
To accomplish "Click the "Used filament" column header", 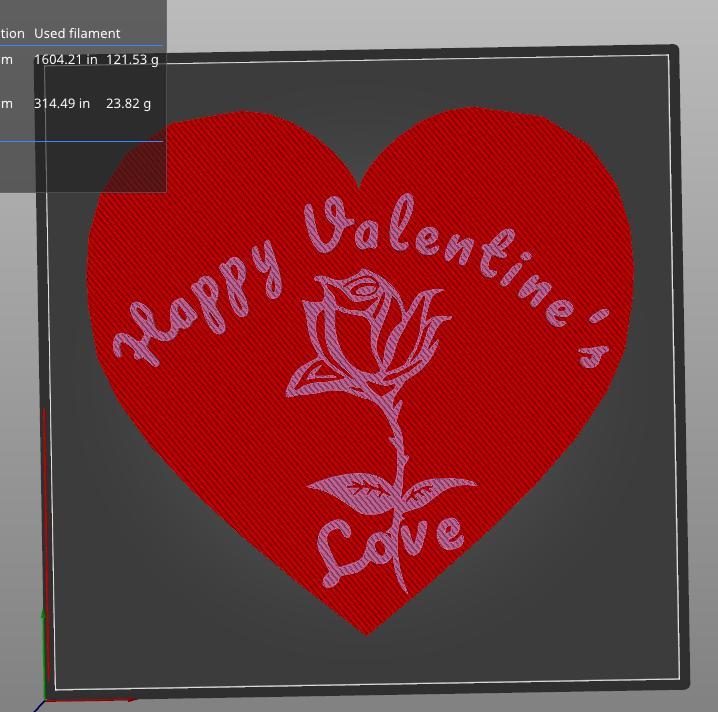I will pos(77,33).
